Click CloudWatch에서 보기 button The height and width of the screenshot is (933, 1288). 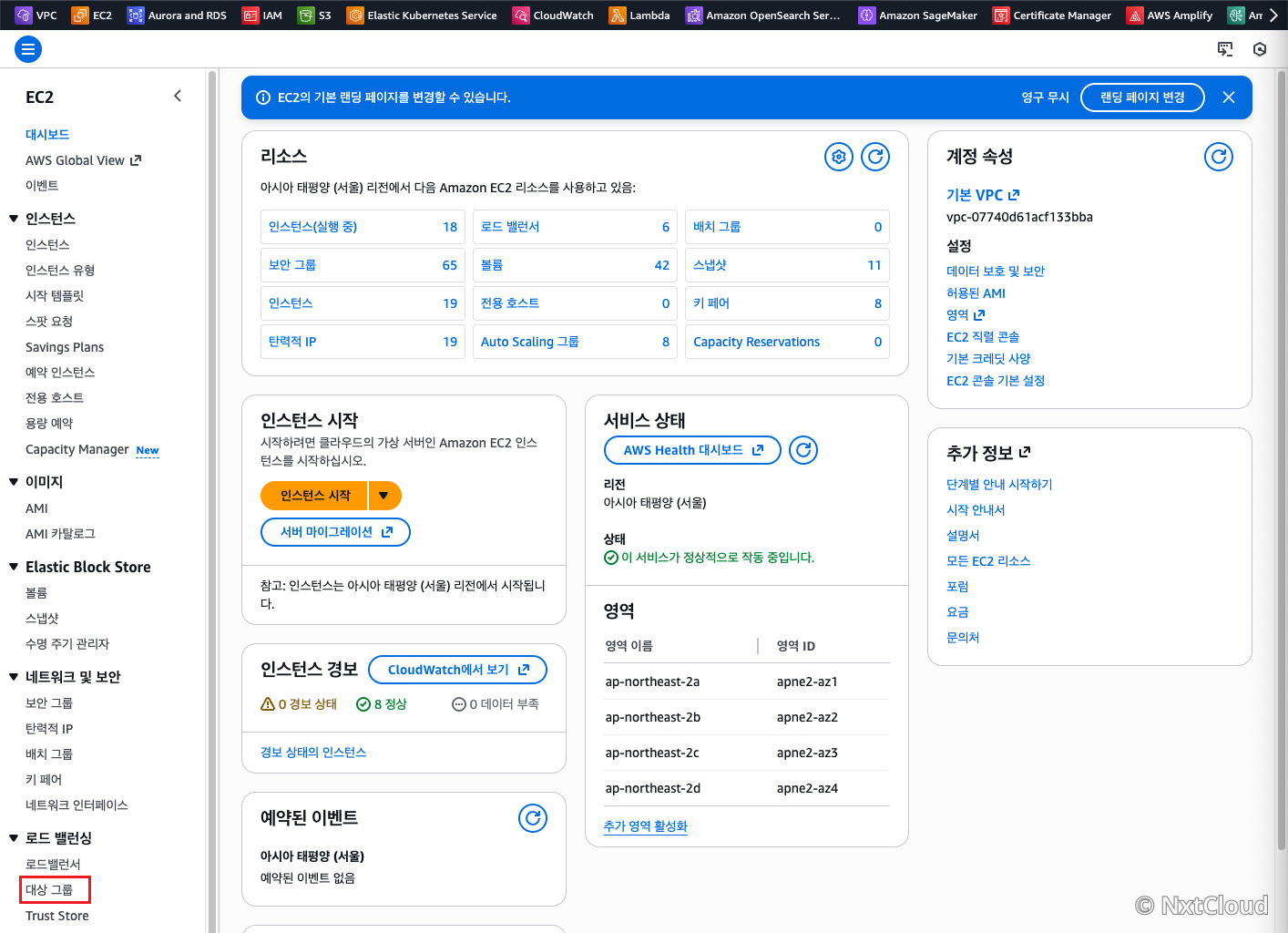click(x=457, y=670)
